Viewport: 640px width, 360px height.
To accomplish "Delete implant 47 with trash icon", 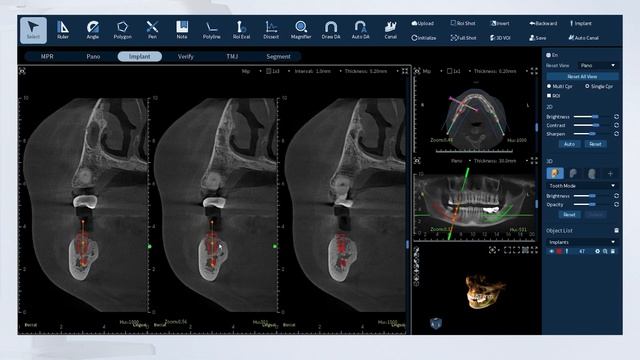I will click(613, 251).
